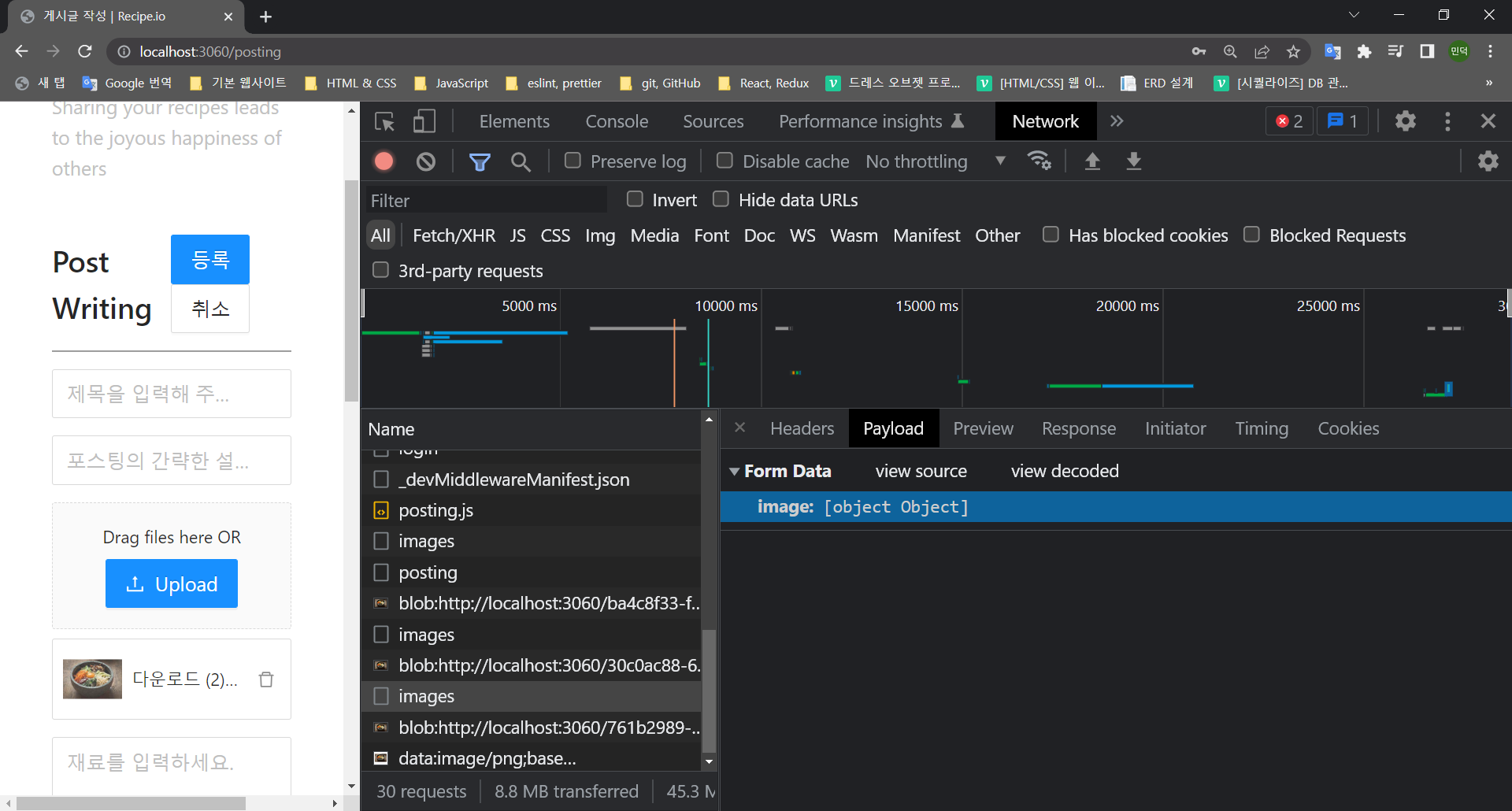
Task: Toggle browser side panel icon
Action: pos(1427,51)
